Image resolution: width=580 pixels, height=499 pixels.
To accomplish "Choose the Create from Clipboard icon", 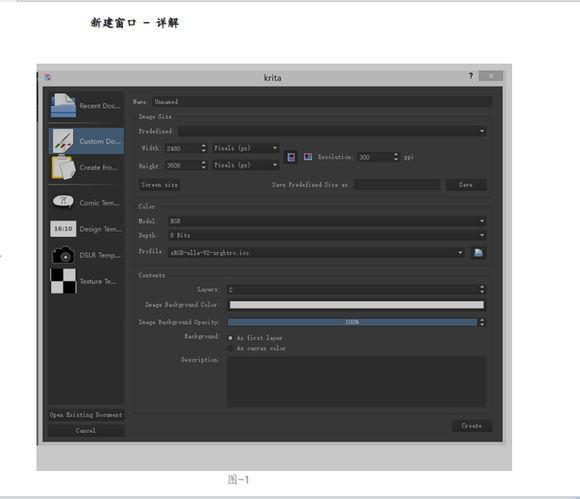I will 63,168.
